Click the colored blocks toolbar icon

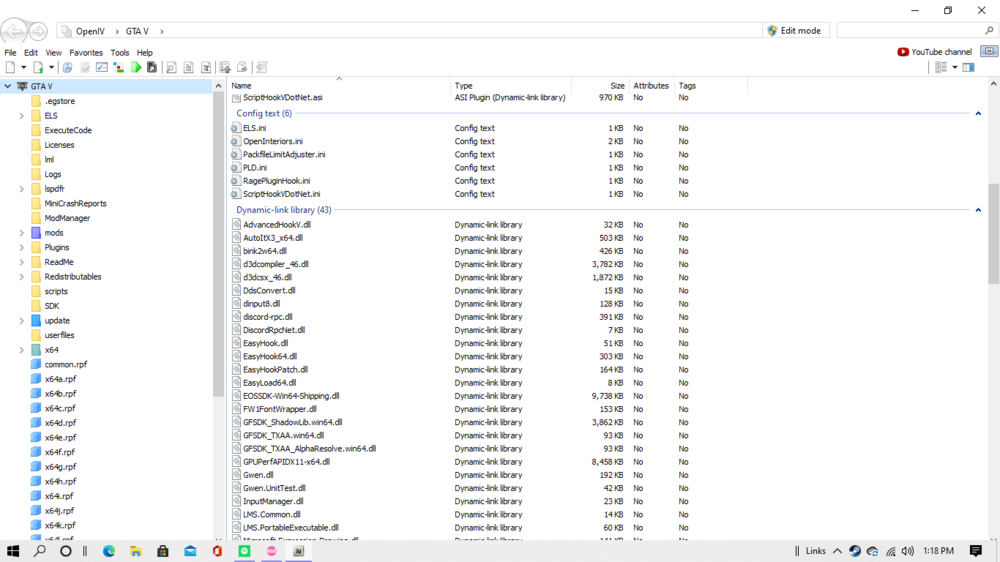(119, 68)
